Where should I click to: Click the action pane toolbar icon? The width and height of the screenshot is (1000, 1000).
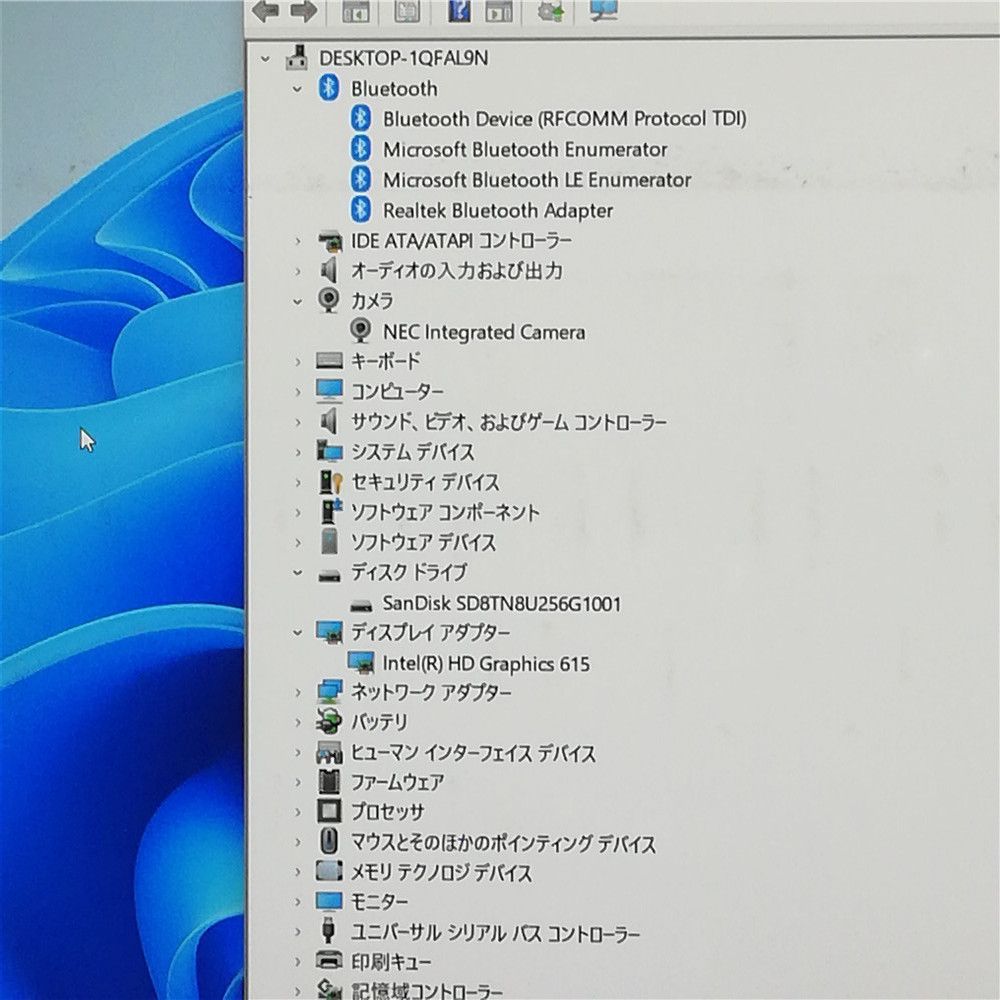(x=499, y=11)
